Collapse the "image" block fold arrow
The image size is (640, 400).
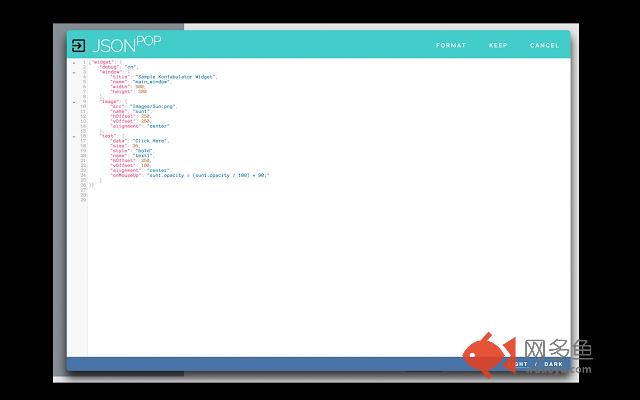74,102
